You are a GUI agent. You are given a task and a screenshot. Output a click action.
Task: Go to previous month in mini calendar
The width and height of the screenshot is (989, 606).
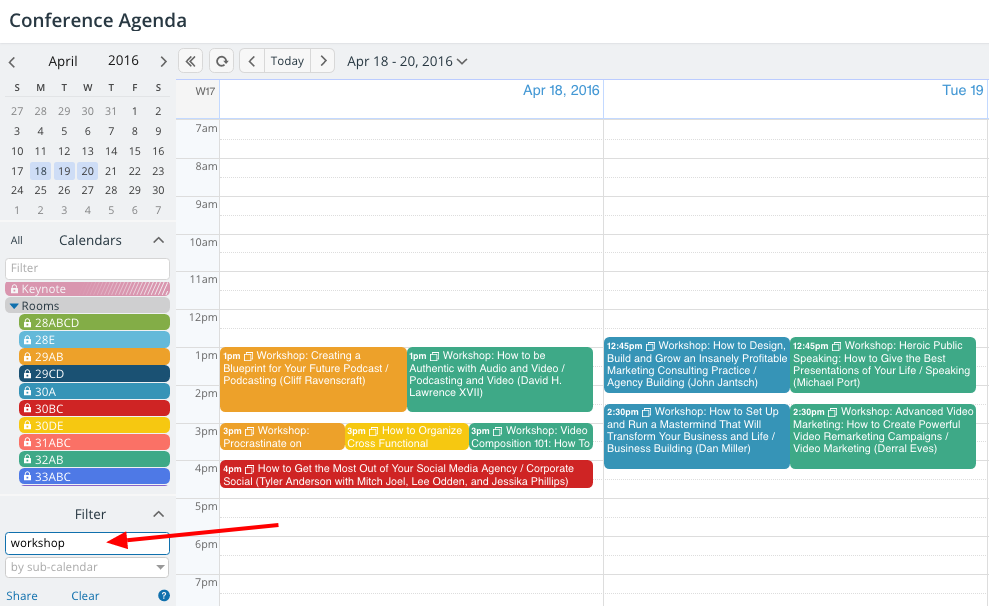coord(12,62)
